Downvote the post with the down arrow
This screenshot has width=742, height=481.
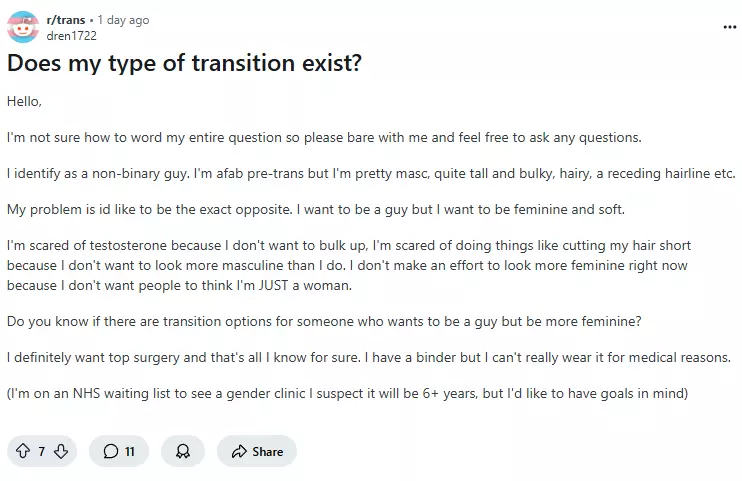pos(61,451)
